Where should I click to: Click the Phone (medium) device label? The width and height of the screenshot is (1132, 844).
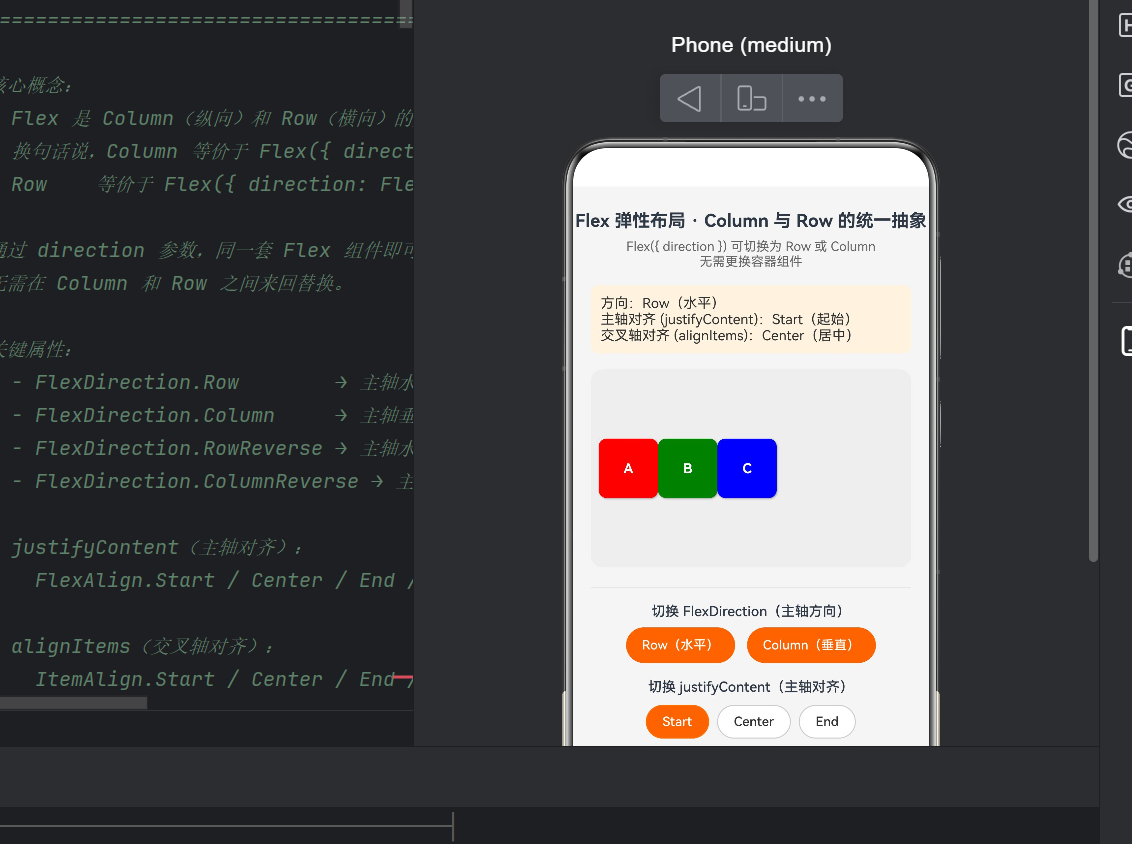tap(751, 45)
